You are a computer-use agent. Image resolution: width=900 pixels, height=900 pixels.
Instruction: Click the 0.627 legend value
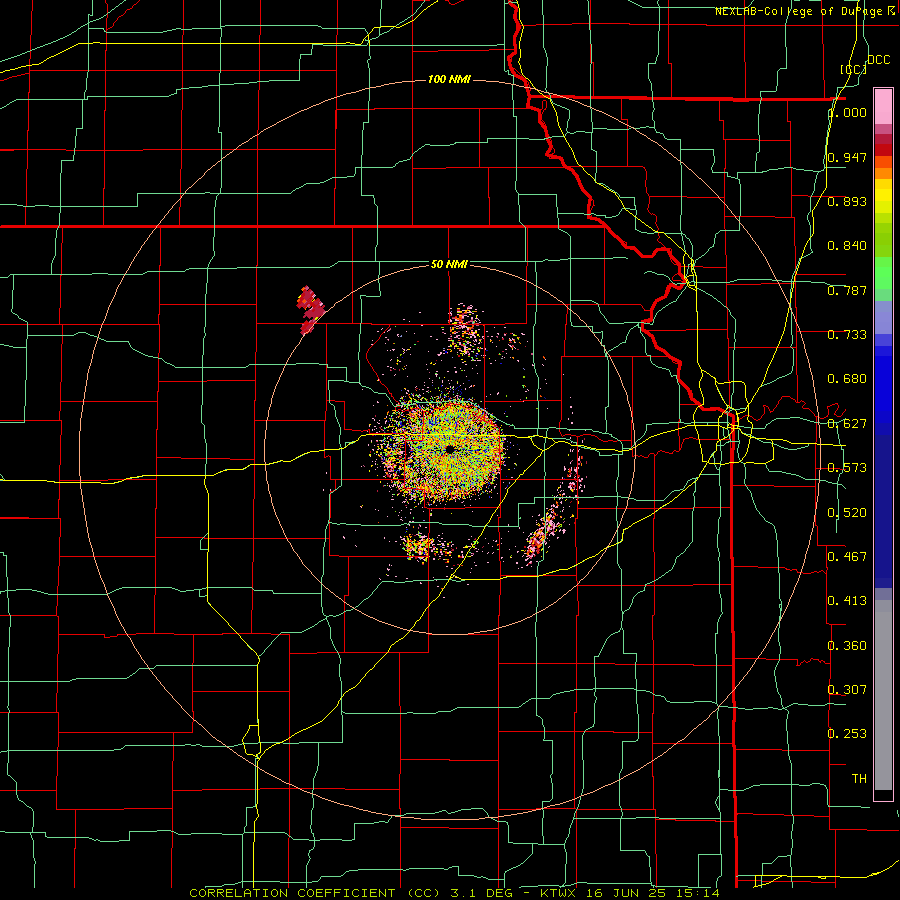pos(847,424)
